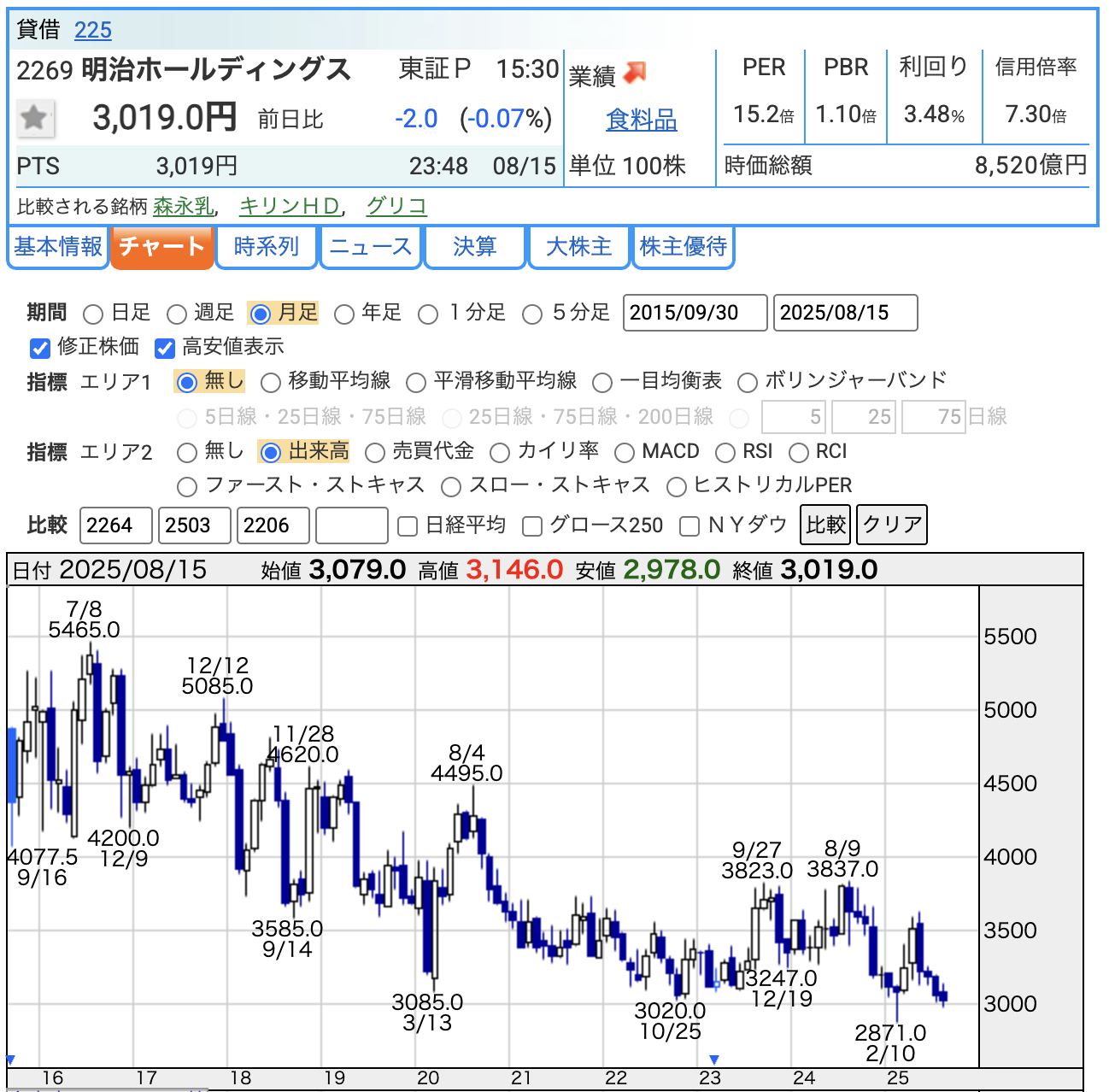Open compared stock 森永乳
1109x1092 pixels.
tap(184, 206)
